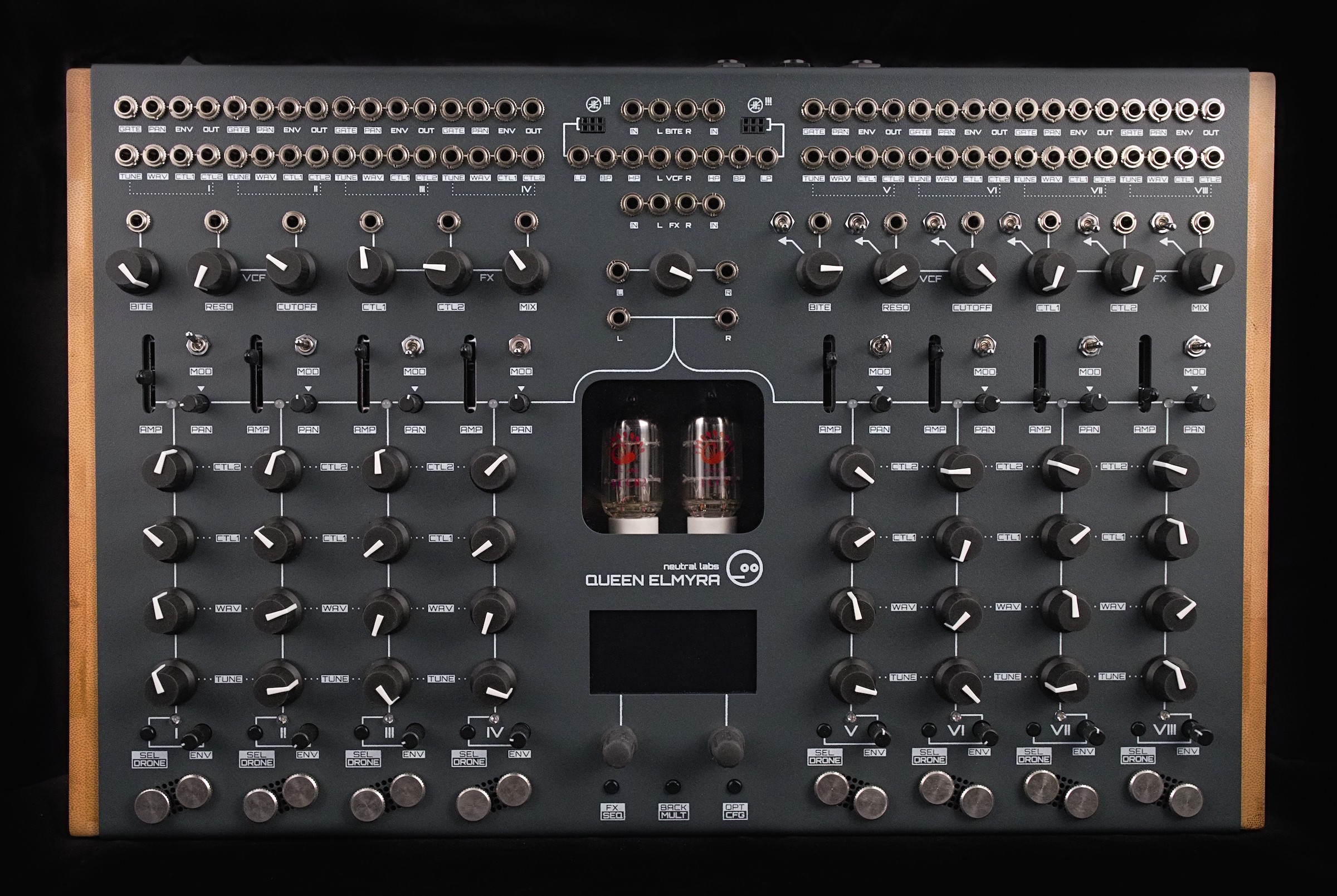Select the encoder knob above OPT CFG button
Screen dimensions: 1337x896
pos(726,746)
